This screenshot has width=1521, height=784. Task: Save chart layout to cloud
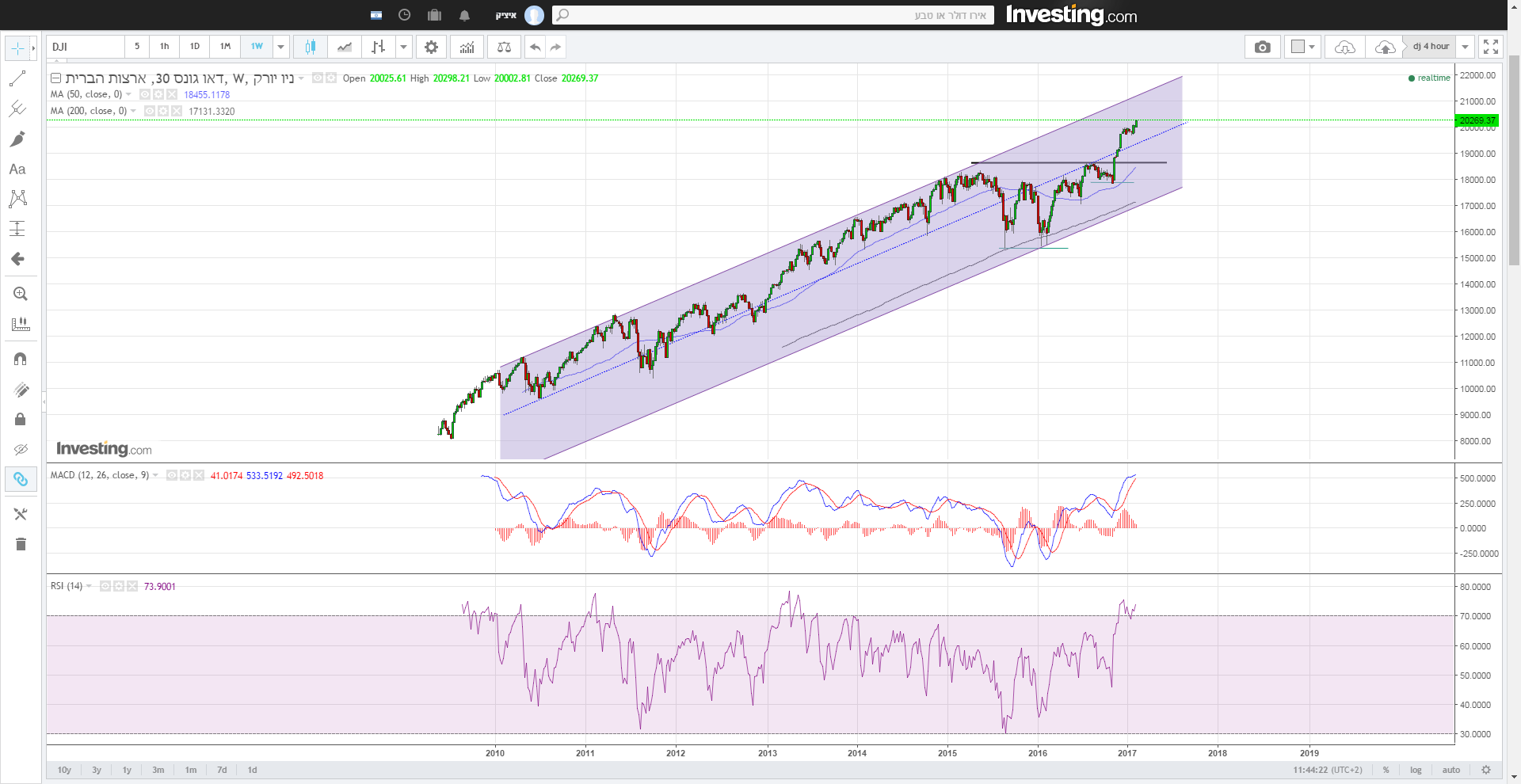click(1384, 47)
